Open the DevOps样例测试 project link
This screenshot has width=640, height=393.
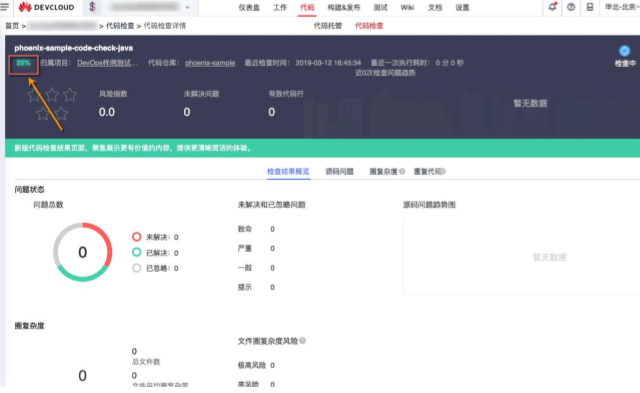pyautogui.click(x=107, y=63)
